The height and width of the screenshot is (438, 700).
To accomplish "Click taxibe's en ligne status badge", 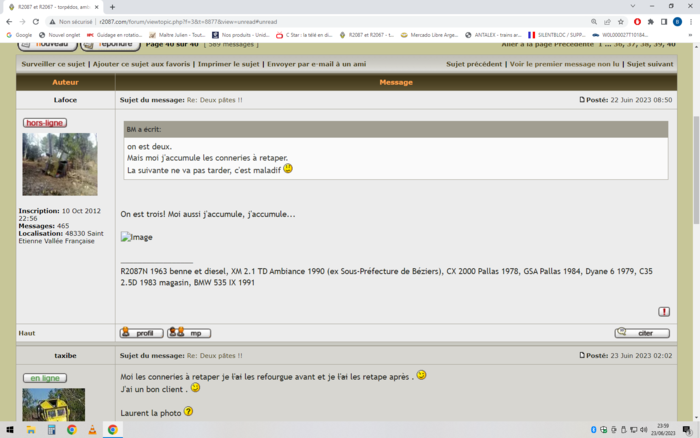I will tap(45, 378).
